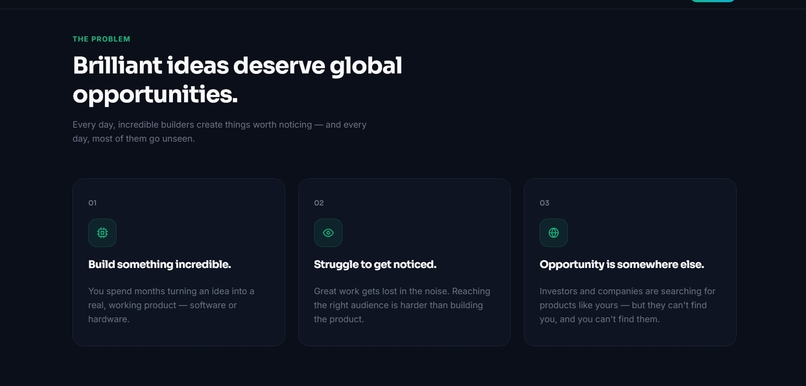This screenshot has height=386, width=806.
Task: Click 'day, most of them go unseen.' line
Action: [134, 139]
